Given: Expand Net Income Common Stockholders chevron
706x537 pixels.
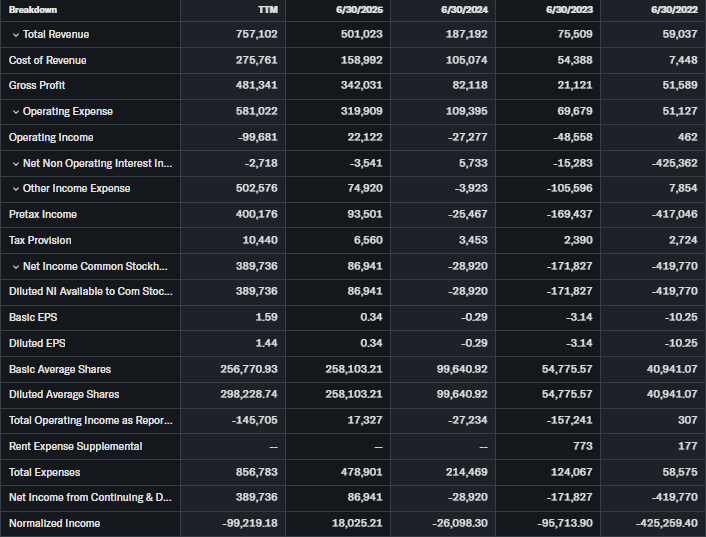Looking at the screenshot, I should [x=16, y=266].
